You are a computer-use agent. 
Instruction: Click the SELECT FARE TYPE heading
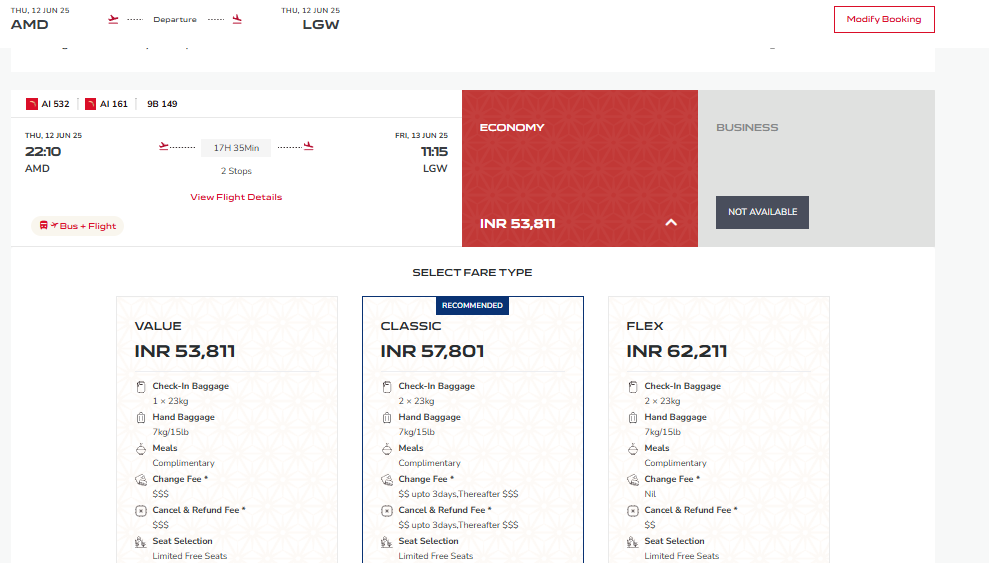[472, 272]
